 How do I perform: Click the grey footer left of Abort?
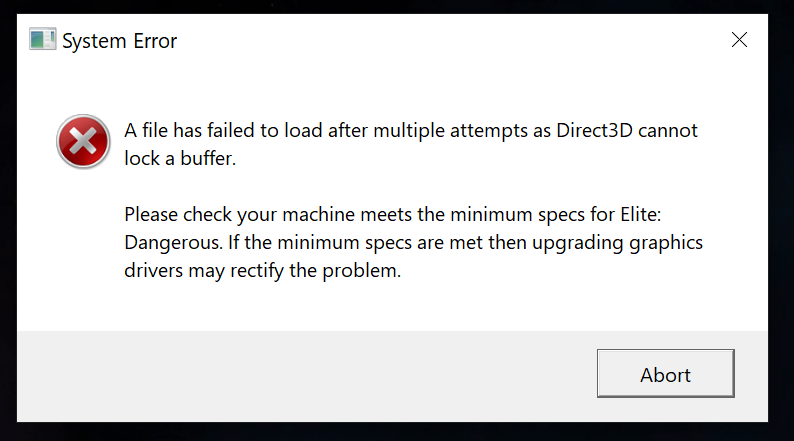300,374
